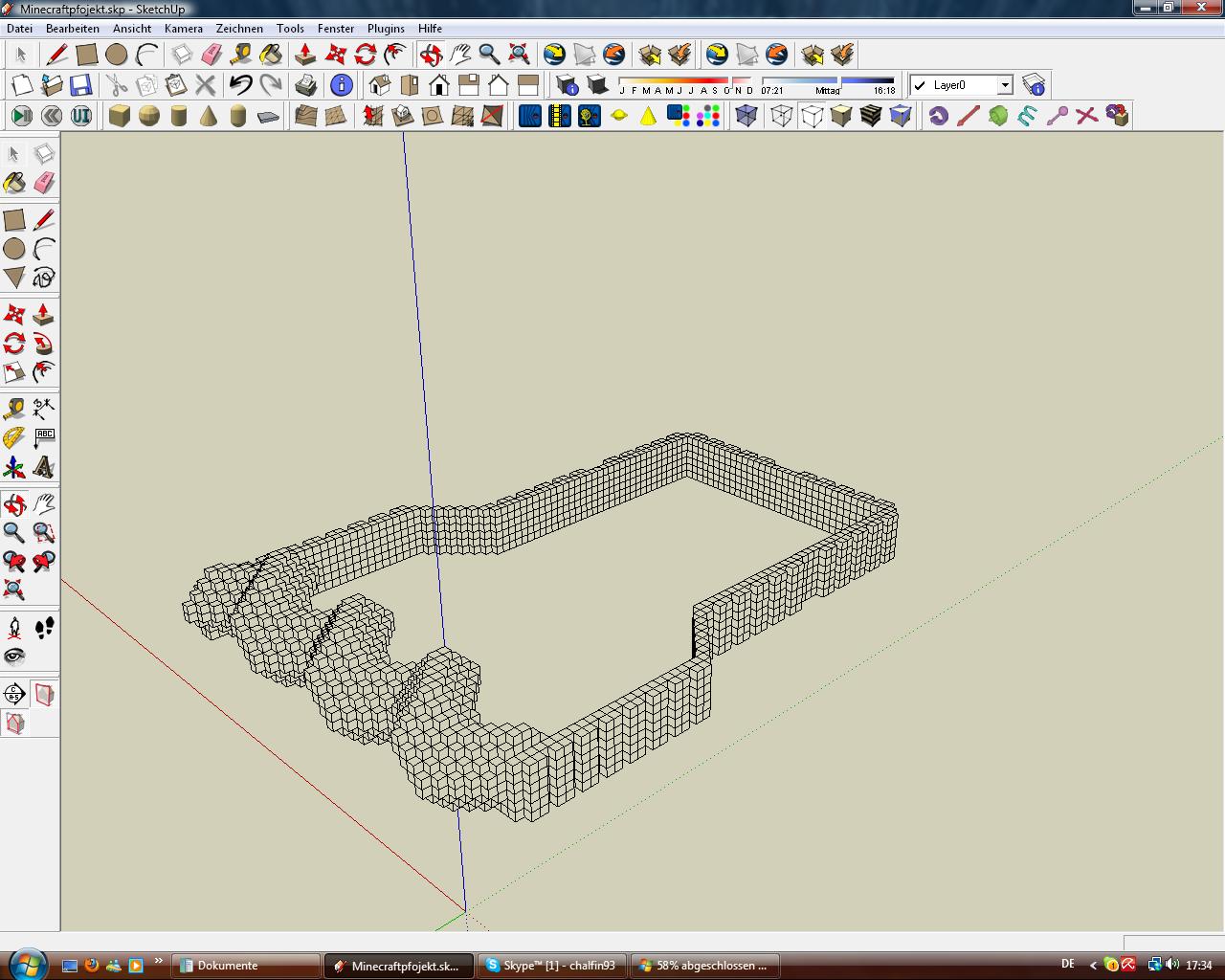Expand the Layer0 dropdown arrow
Viewport: 1225px width, 980px height.
(x=1005, y=85)
